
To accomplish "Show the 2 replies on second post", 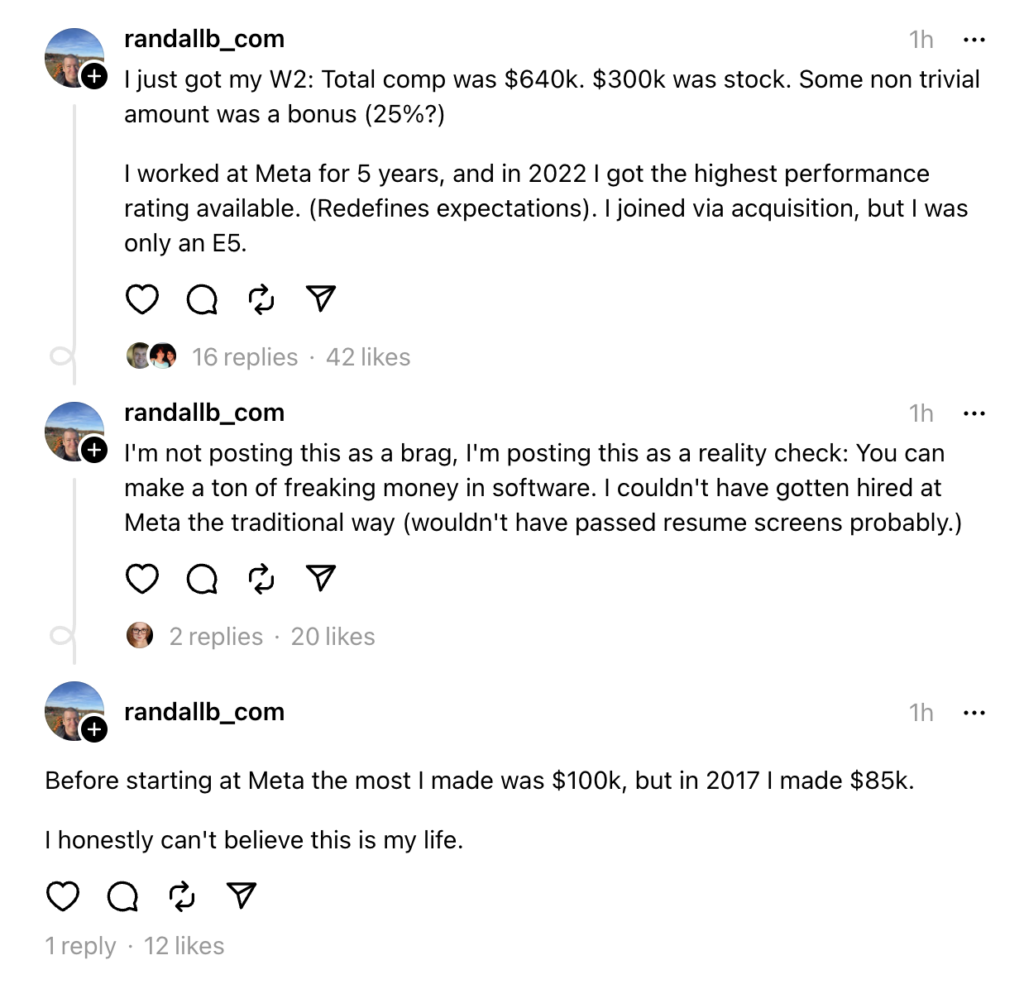I will (x=215, y=637).
